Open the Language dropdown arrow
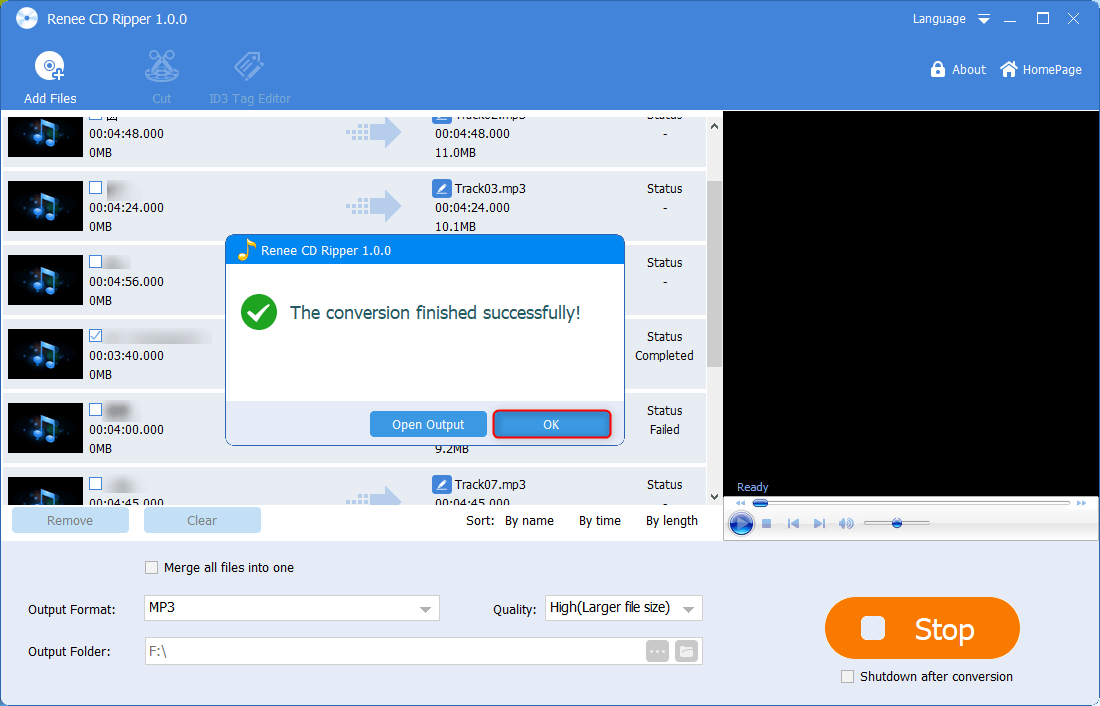 [984, 20]
